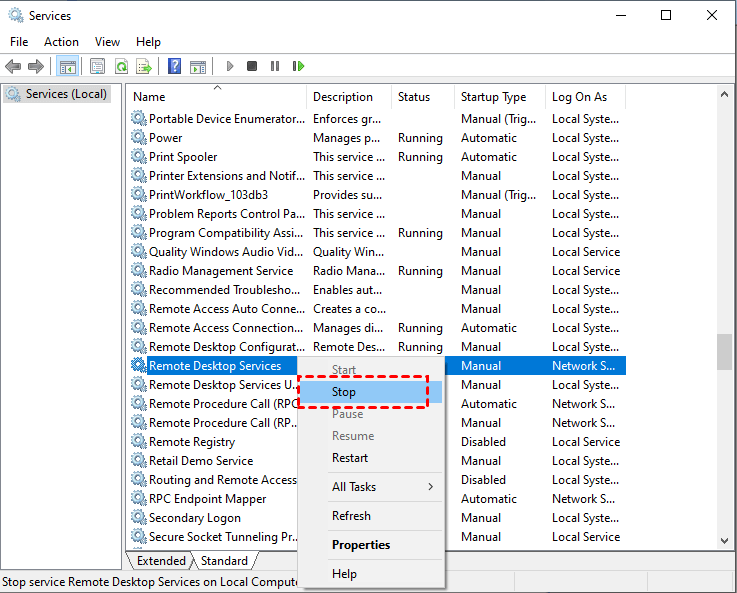The height and width of the screenshot is (593, 737).
Task: Select Stop in the context menu
Action: (344, 392)
